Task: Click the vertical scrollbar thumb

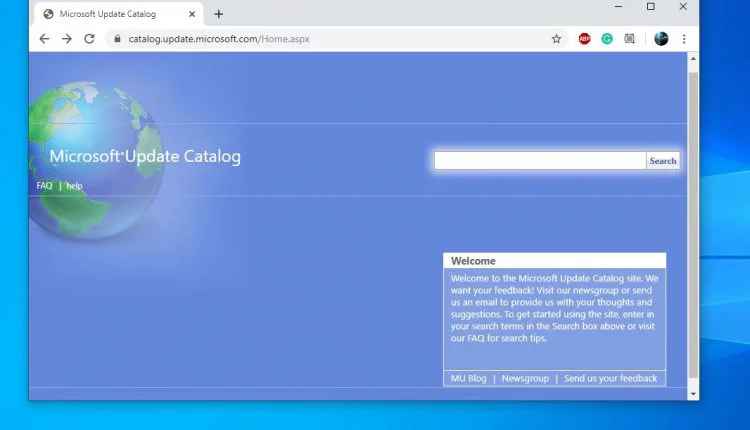Action: coord(693,225)
